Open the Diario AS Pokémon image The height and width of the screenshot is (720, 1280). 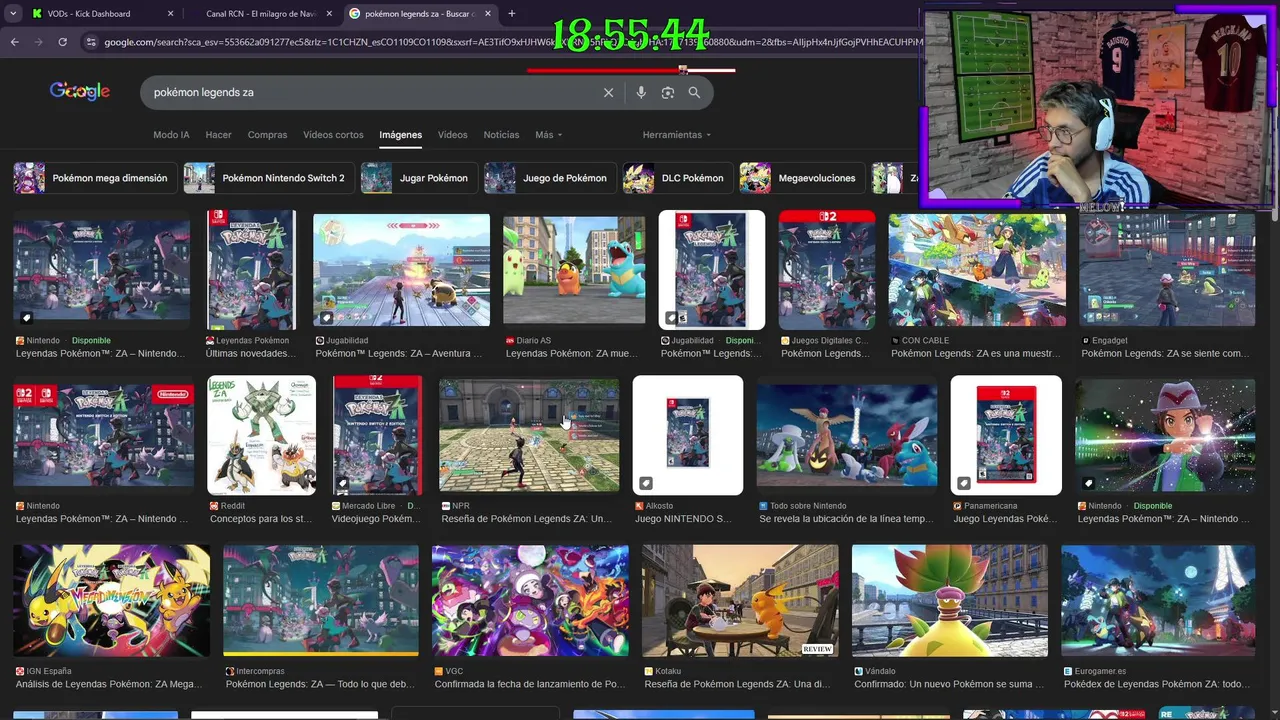point(574,270)
